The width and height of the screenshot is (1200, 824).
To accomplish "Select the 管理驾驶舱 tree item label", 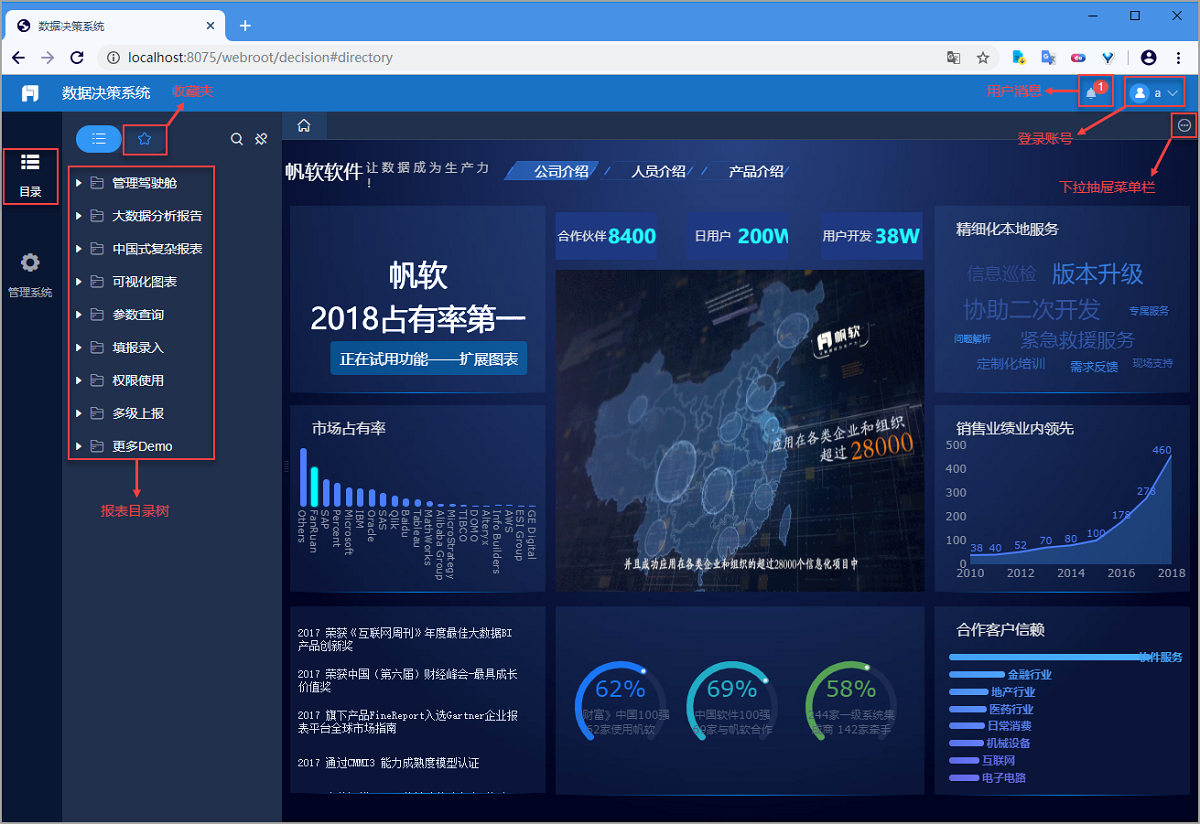I will tap(144, 183).
